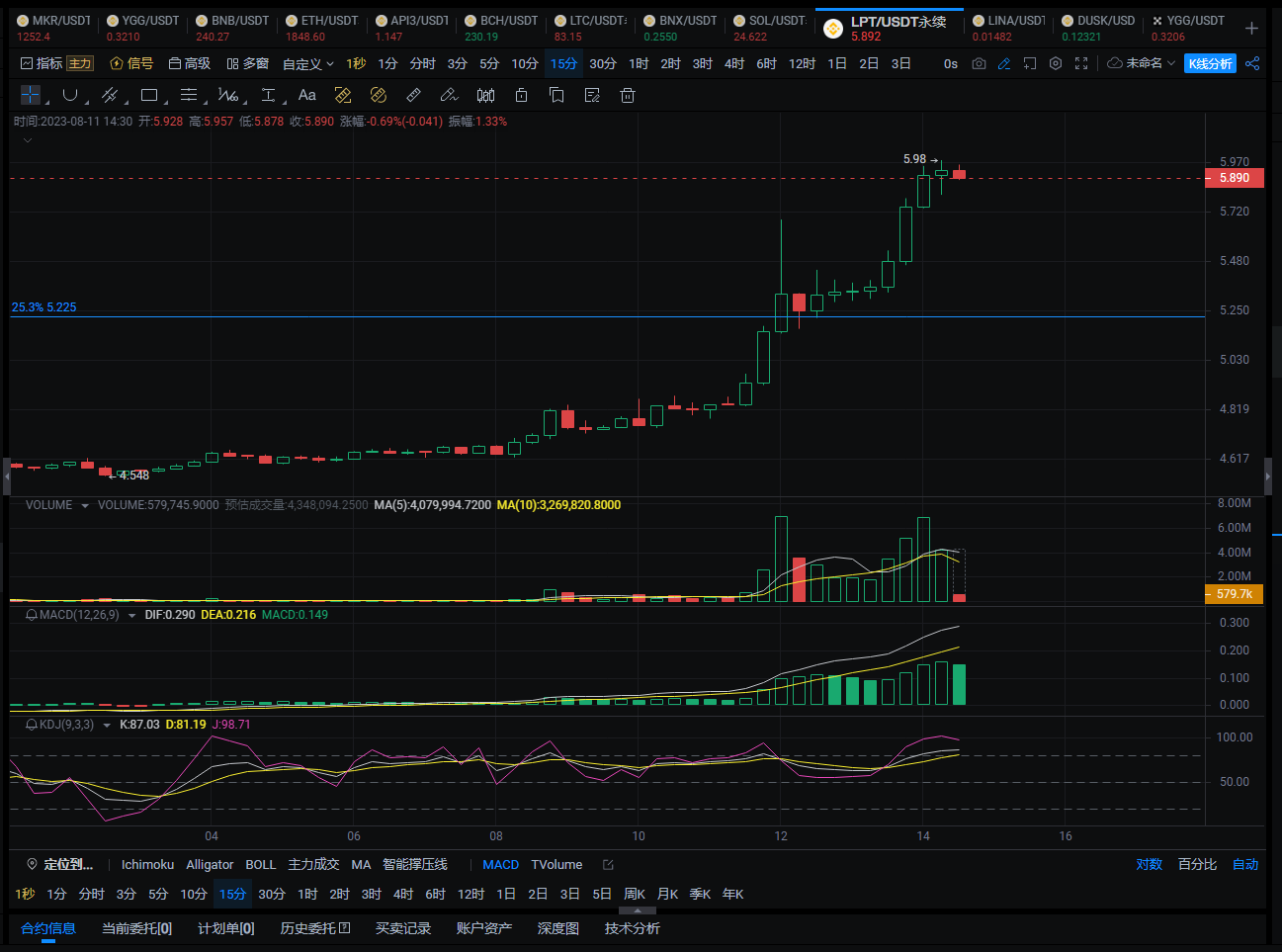Open the 多窗 multi-window layout
Screen dimensions: 1282x952
(x=247, y=63)
